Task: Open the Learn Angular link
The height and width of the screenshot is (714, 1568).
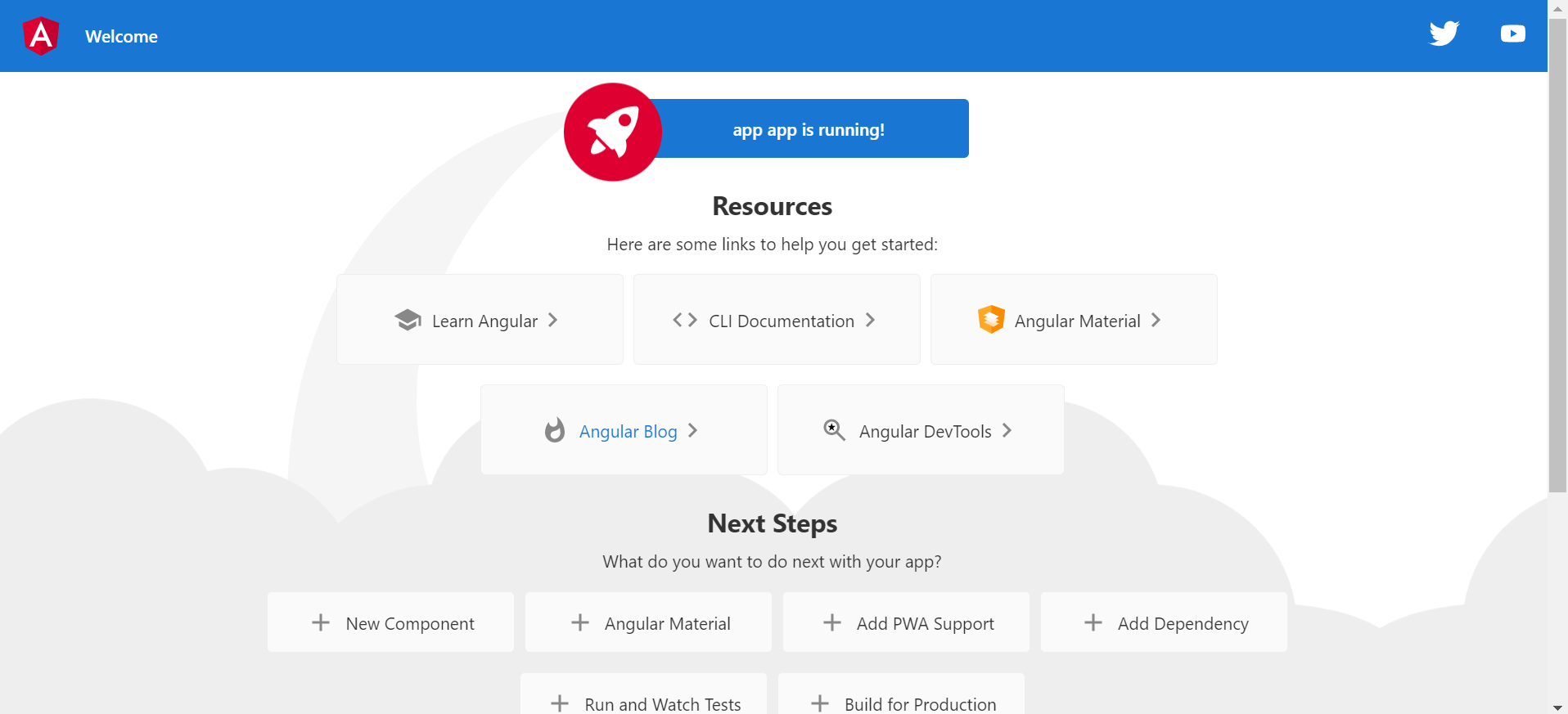Action: 480,319
